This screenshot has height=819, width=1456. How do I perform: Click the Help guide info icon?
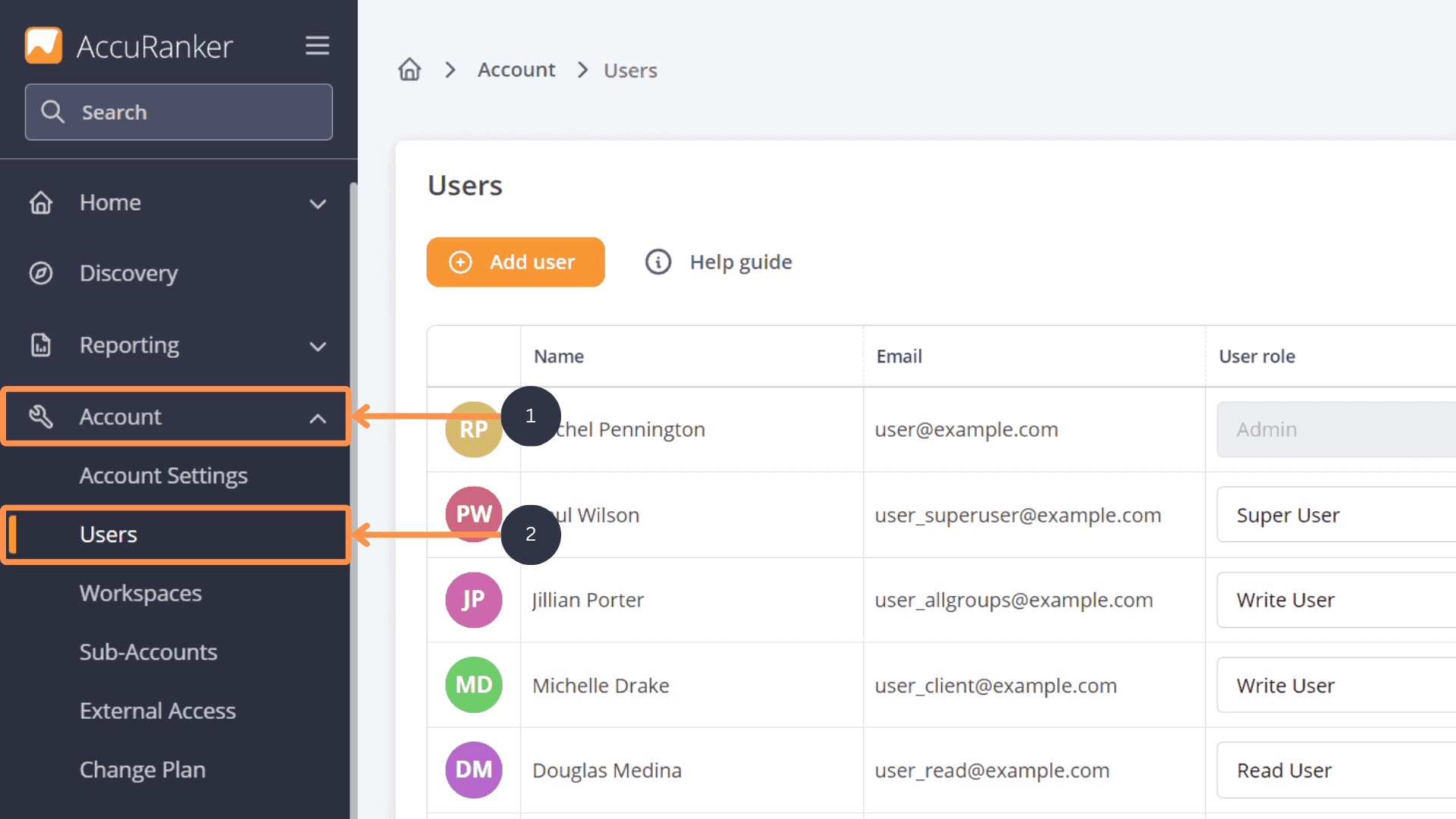pyautogui.click(x=657, y=261)
